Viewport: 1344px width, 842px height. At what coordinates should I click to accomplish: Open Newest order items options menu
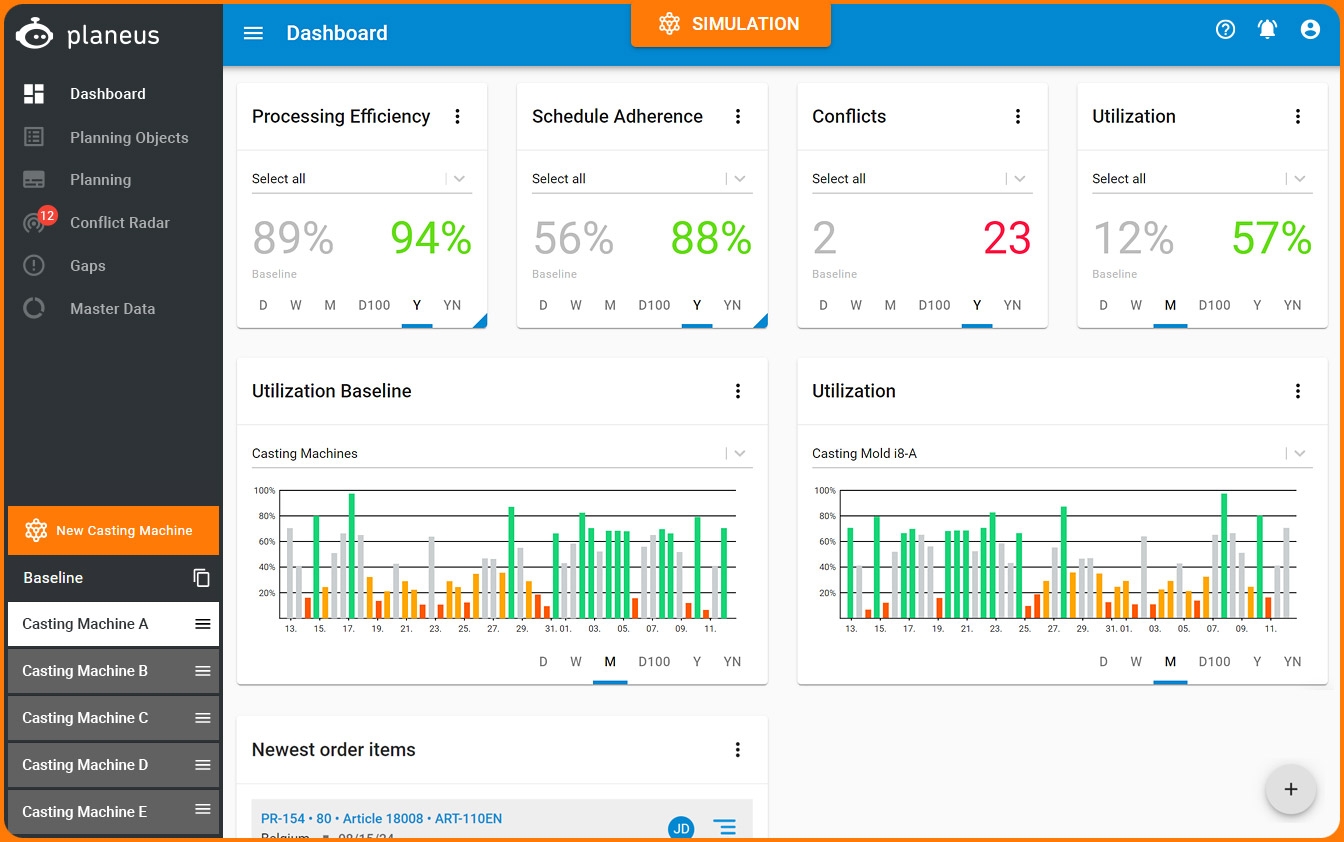pyautogui.click(x=738, y=750)
